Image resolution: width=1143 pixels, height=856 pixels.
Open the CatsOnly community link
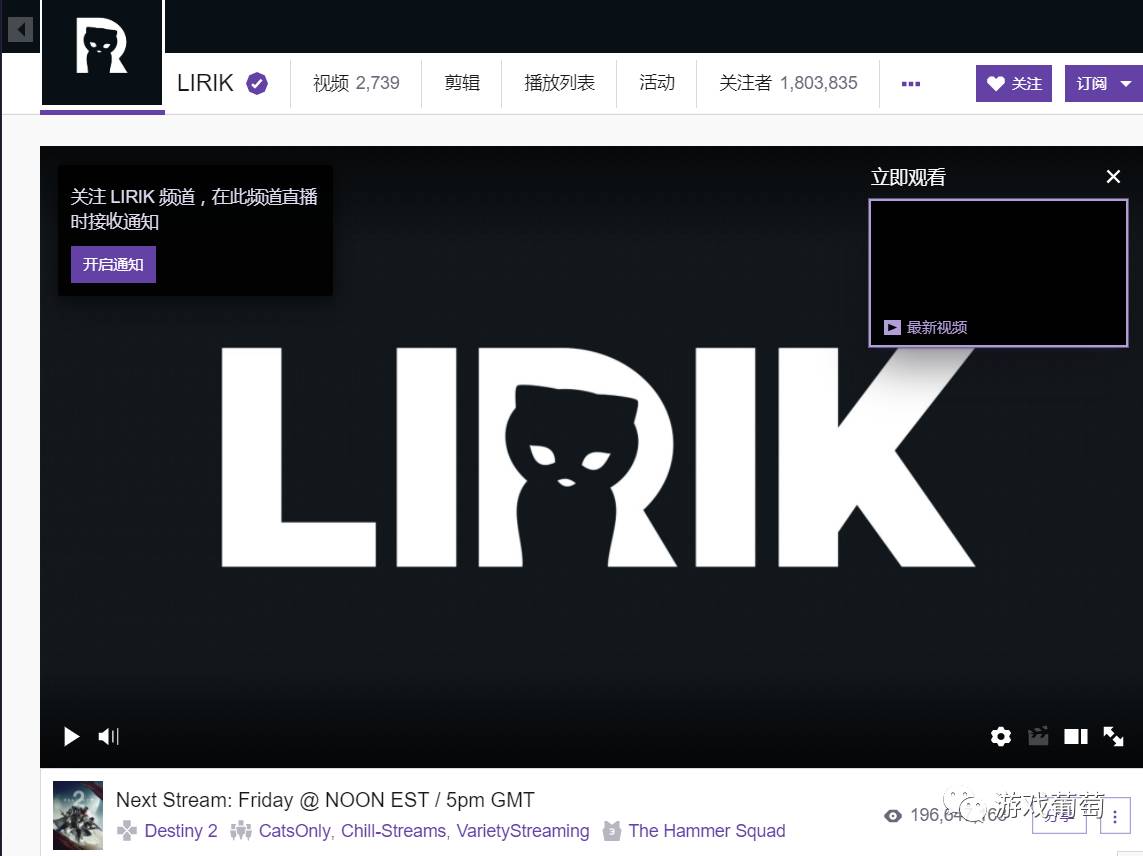point(295,830)
